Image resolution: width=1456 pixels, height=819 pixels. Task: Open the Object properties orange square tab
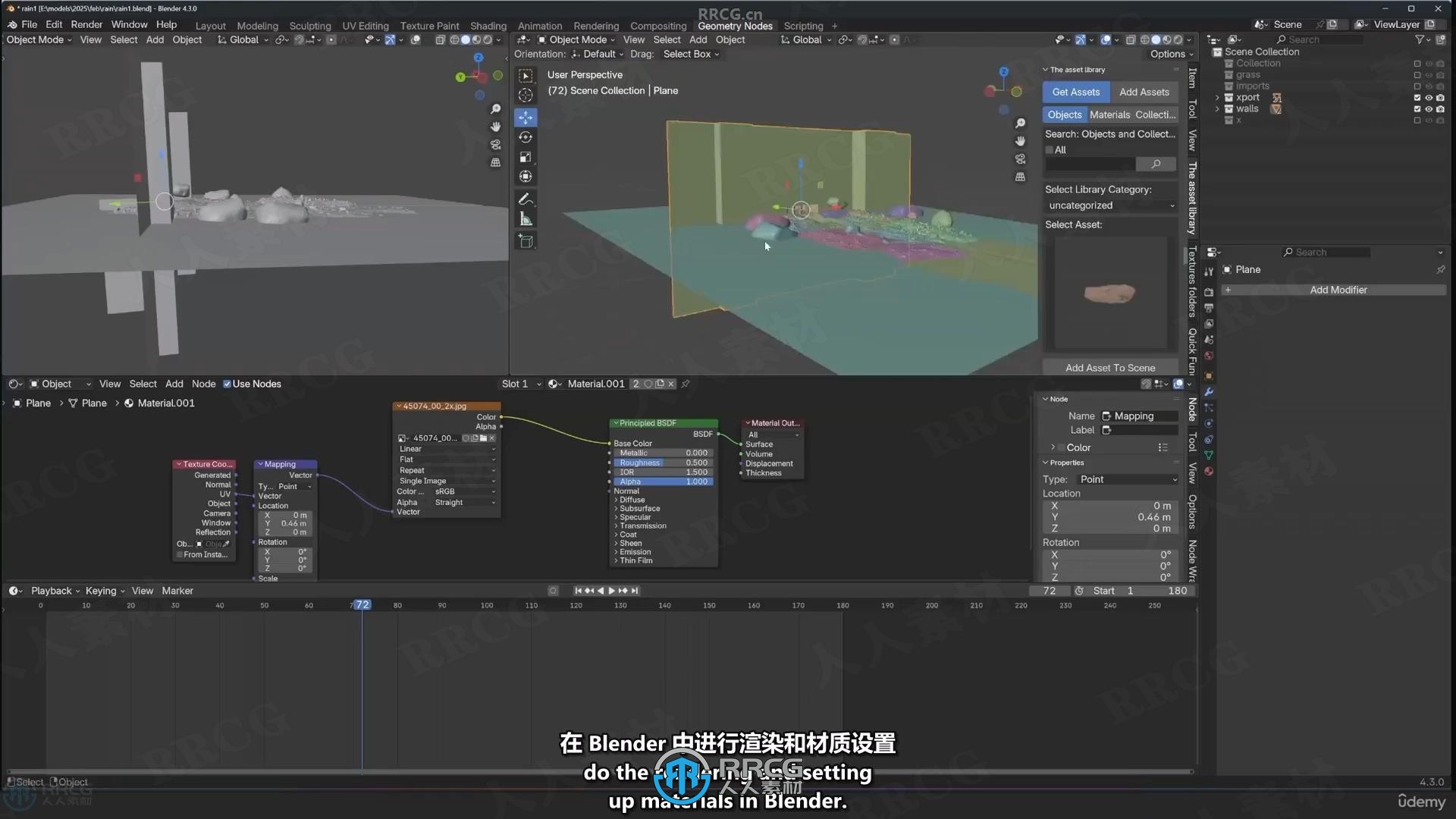pos(1209,376)
